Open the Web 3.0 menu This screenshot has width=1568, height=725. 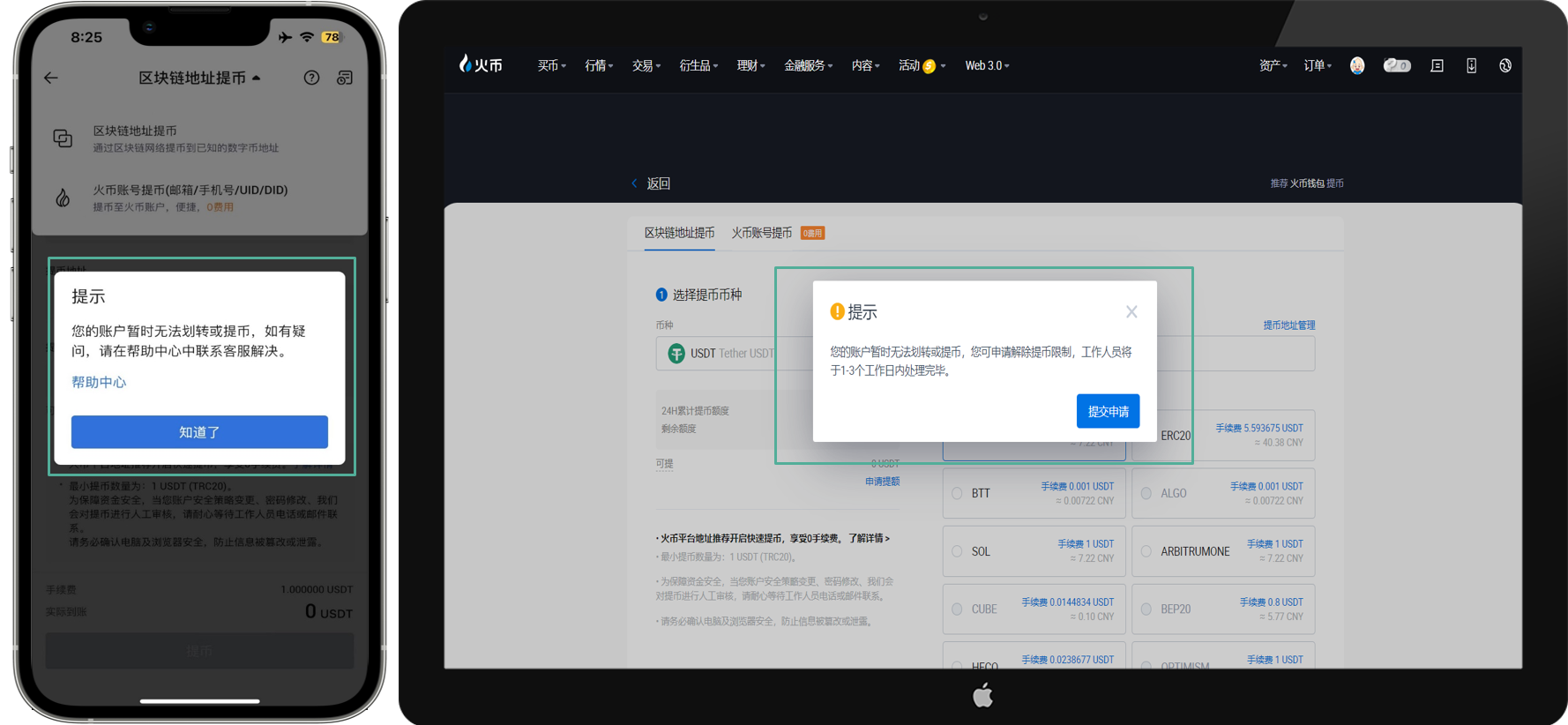(987, 65)
